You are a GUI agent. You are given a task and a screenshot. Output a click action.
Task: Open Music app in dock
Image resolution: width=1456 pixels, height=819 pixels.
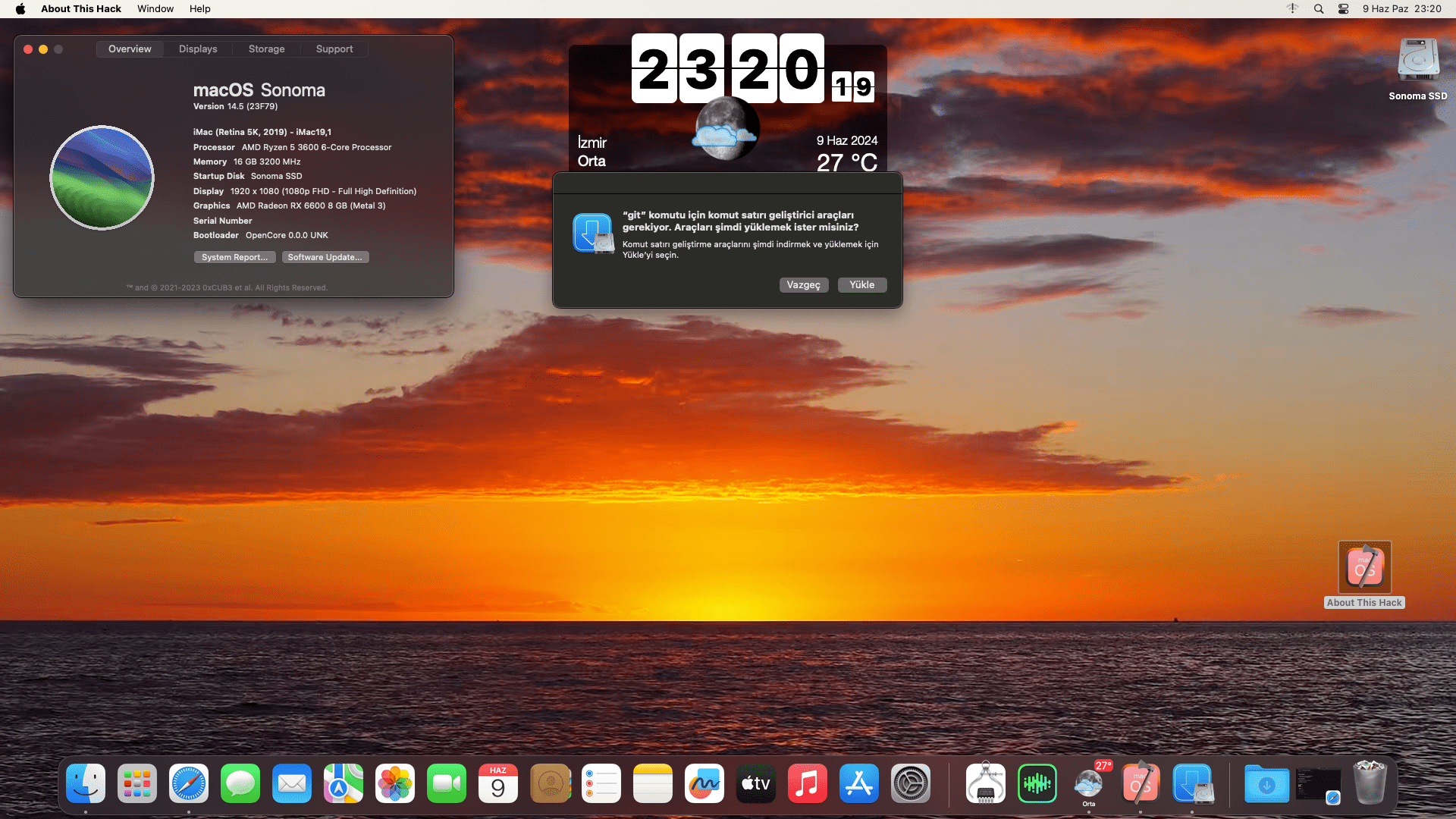[808, 783]
